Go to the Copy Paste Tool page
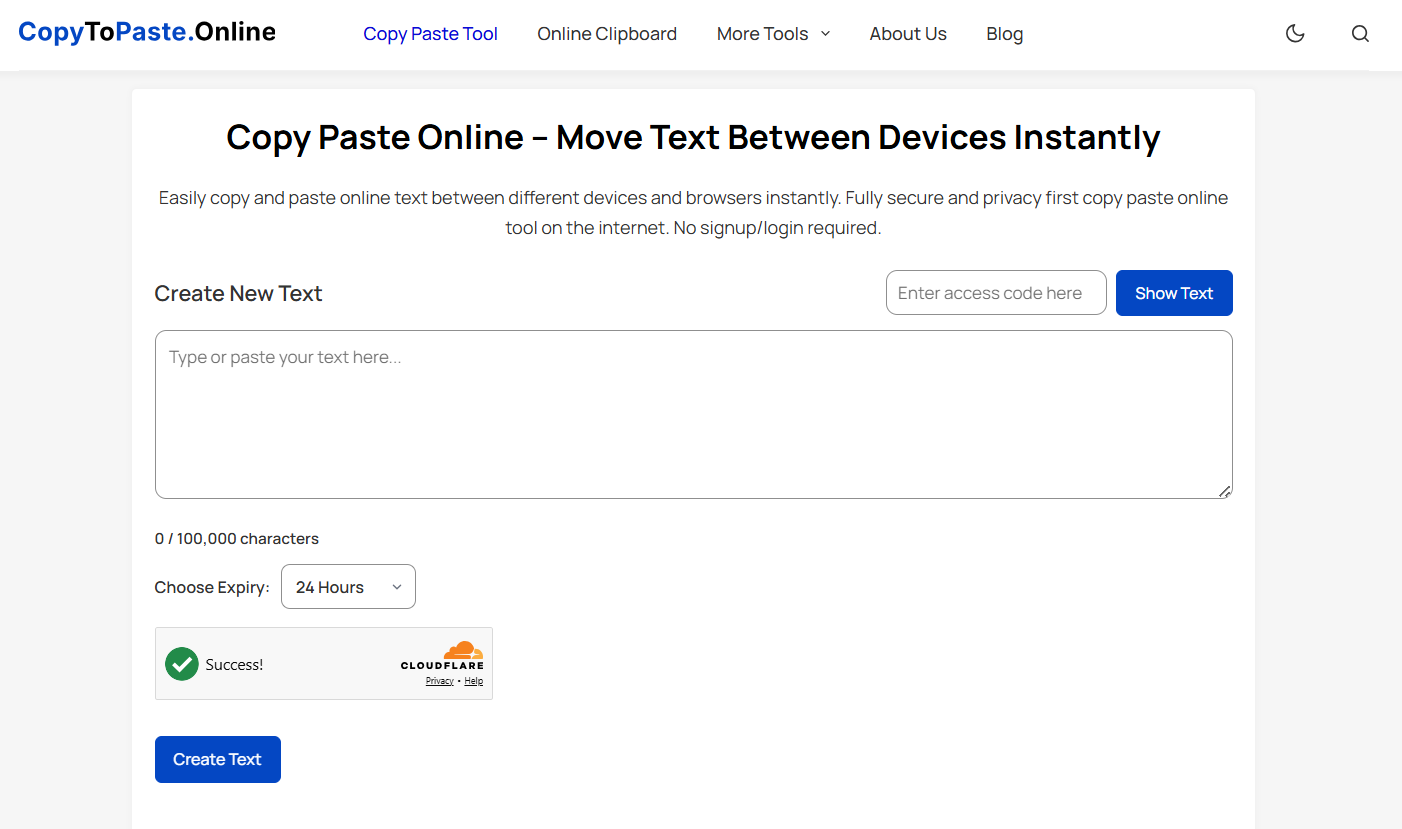The image size is (1402, 829). (430, 34)
